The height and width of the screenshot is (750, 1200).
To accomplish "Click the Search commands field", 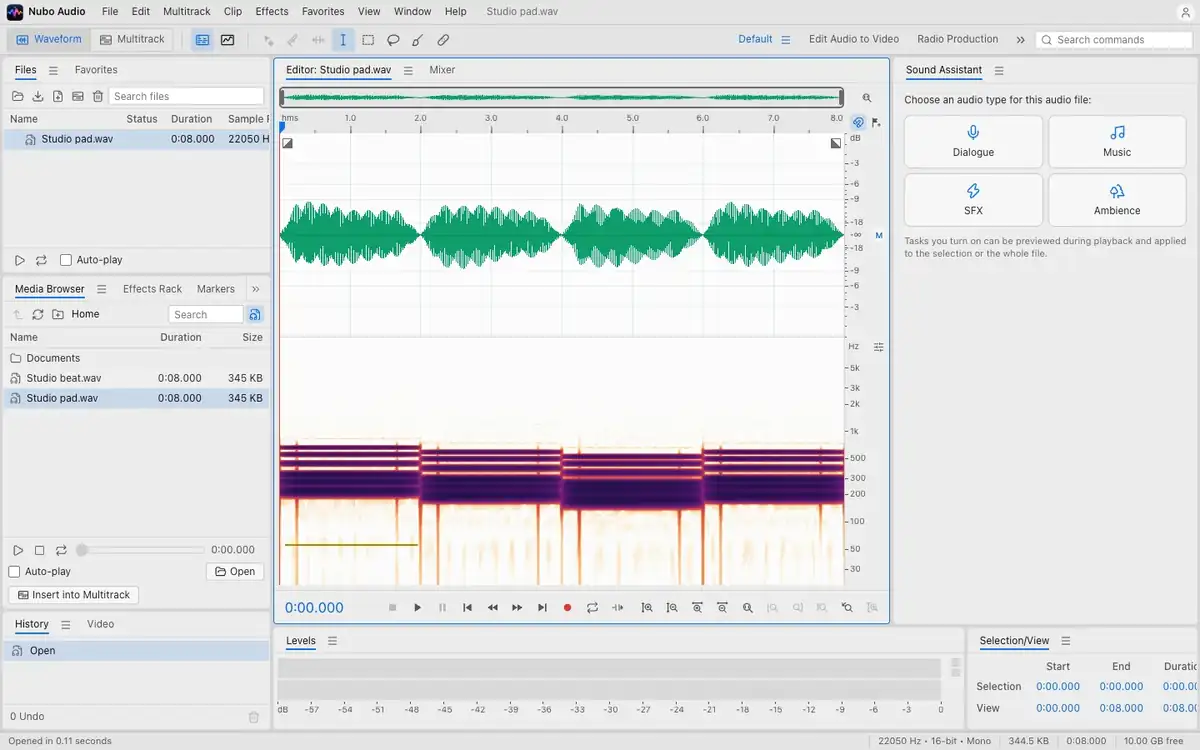I will coord(1114,40).
